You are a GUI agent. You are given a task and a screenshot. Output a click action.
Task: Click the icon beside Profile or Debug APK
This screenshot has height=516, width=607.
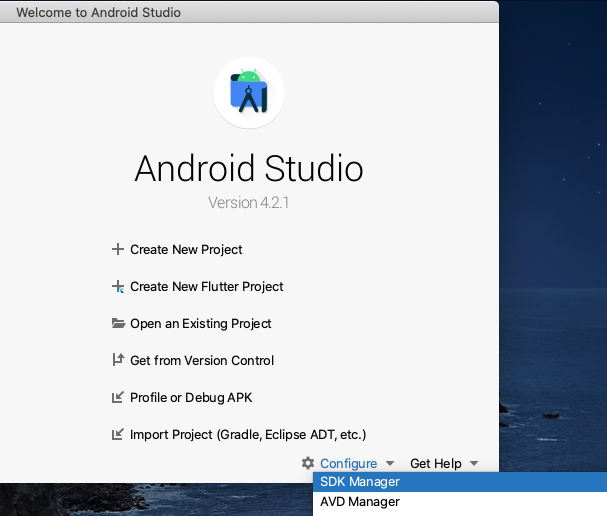tap(118, 397)
